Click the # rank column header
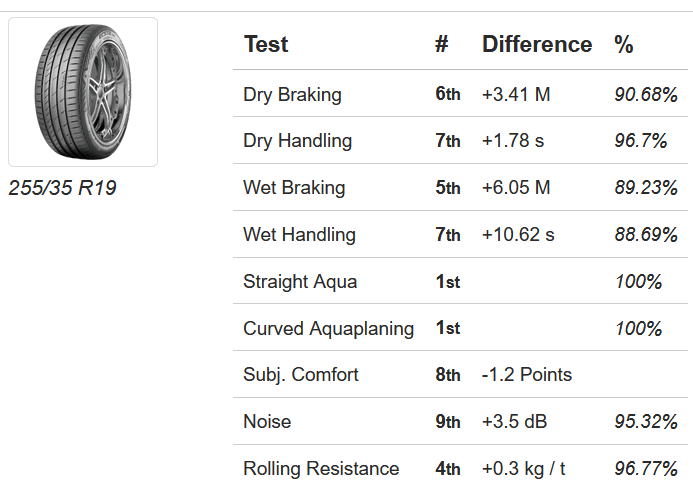693x488 pixels. pyautogui.click(x=442, y=45)
